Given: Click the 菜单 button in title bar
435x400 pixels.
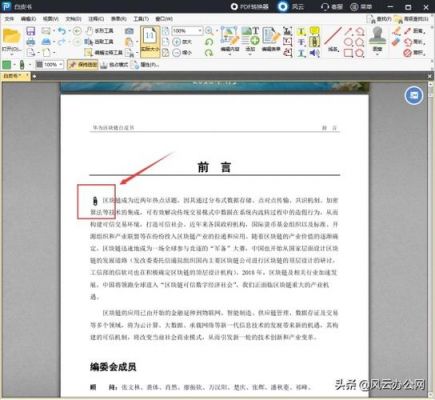Looking at the screenshot, I should click(361, 6).
